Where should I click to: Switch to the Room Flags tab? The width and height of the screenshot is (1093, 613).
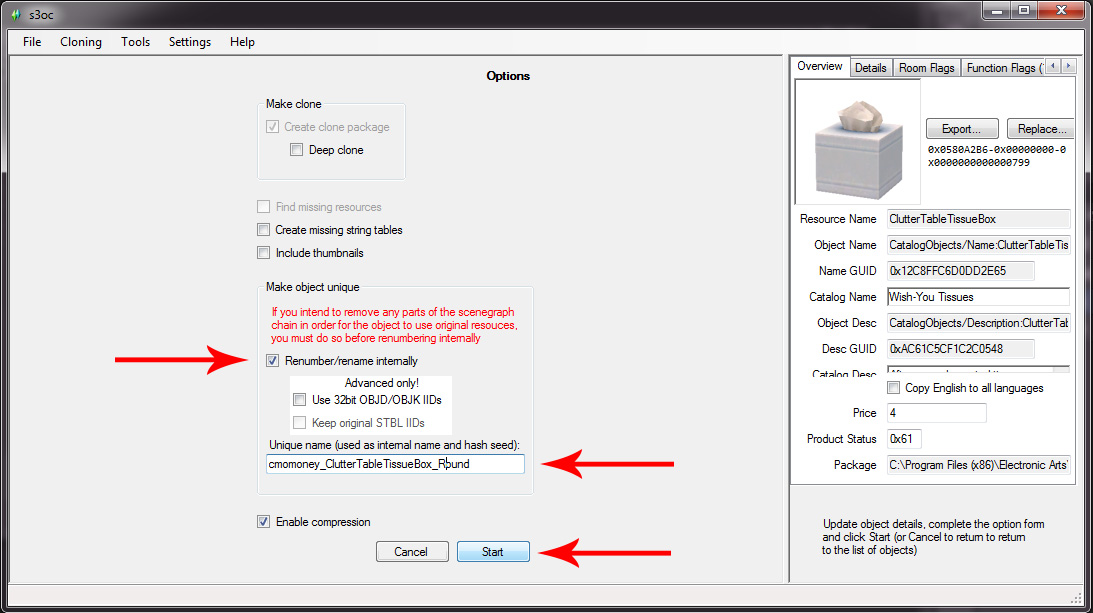click(x=926, y=68)
